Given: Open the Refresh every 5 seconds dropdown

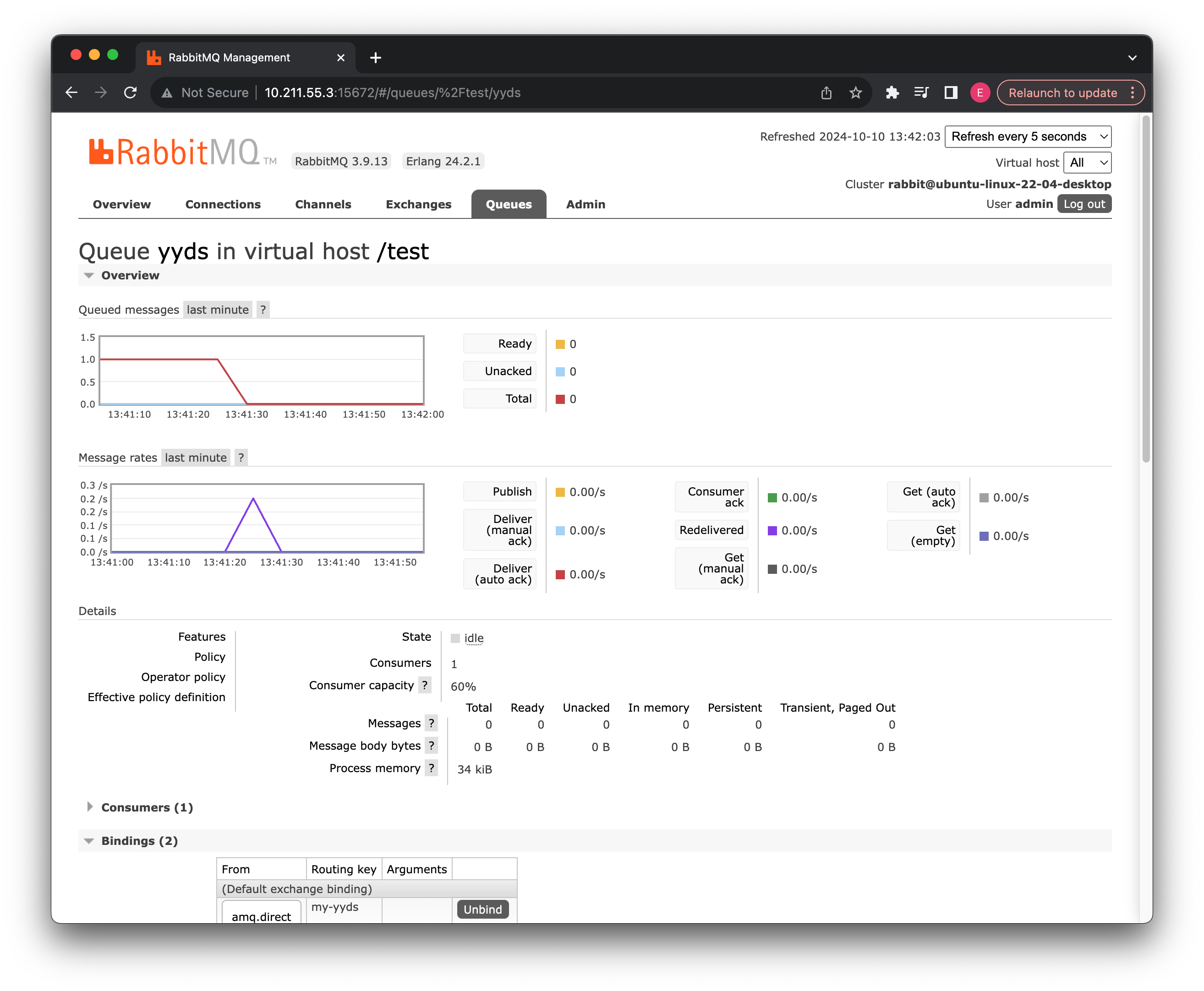Looking at the screenshot, I should 1028,136.
